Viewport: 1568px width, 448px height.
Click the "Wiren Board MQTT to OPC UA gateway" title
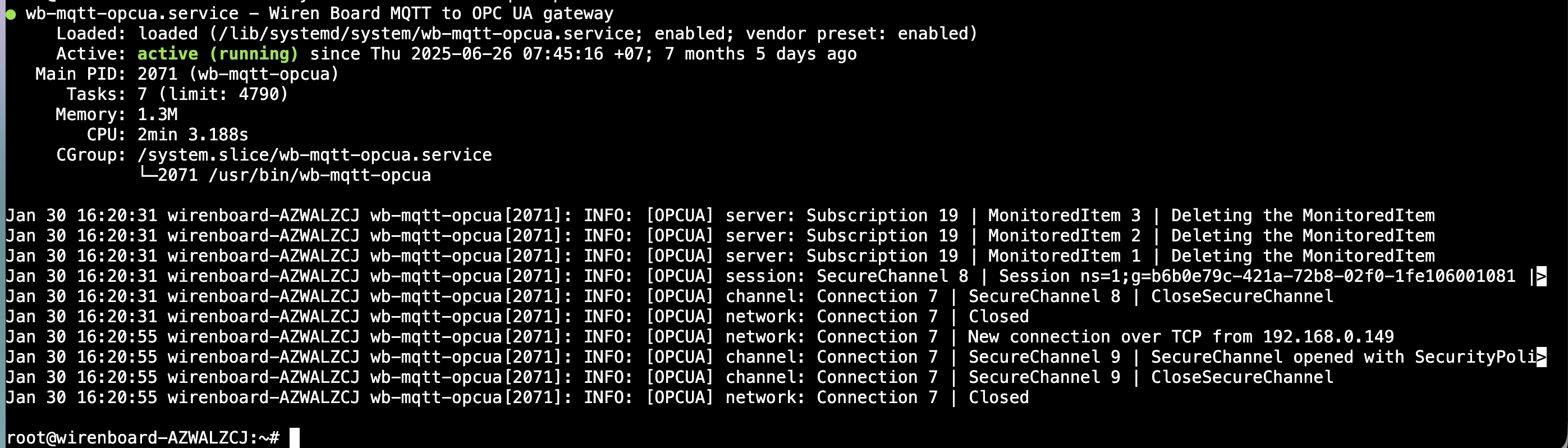coord(441,13)
